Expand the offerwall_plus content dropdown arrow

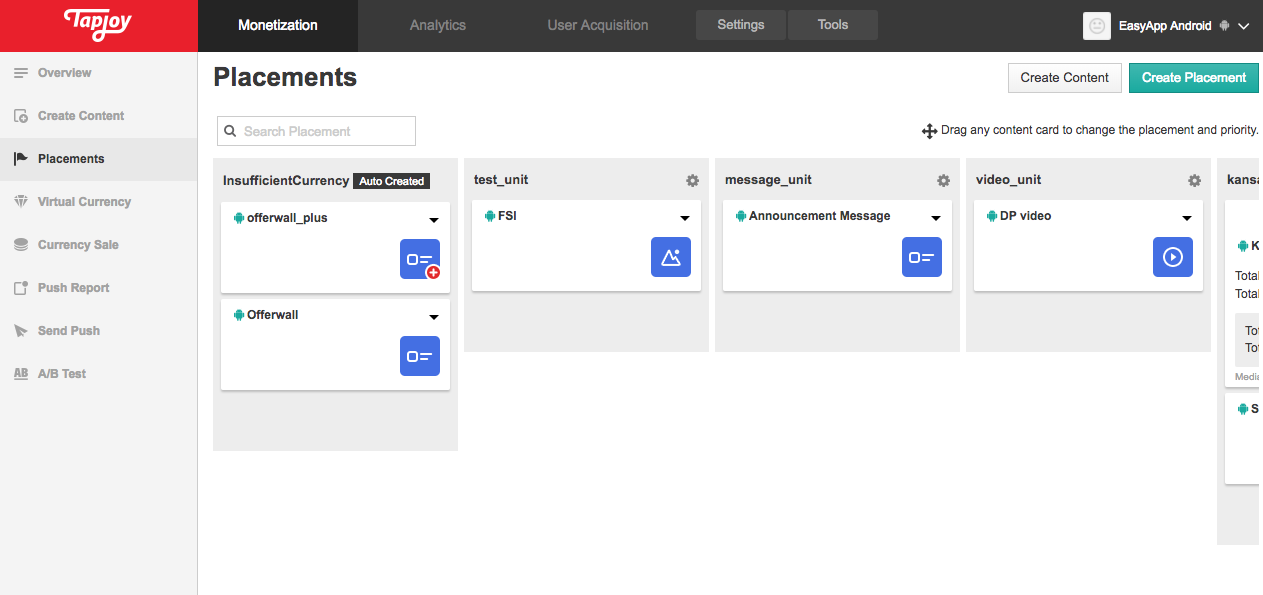click(x=434, y=219)
